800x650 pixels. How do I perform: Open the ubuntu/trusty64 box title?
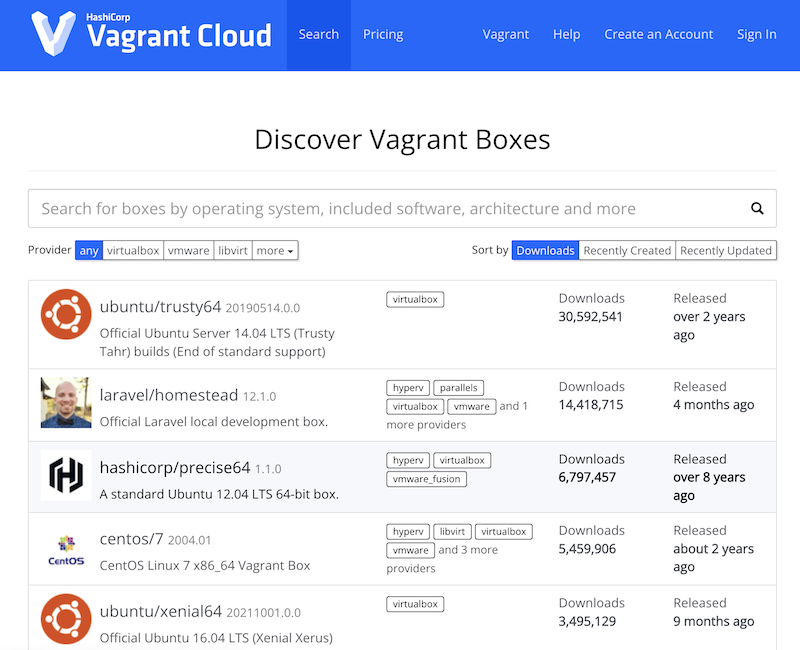click(160, 307)
